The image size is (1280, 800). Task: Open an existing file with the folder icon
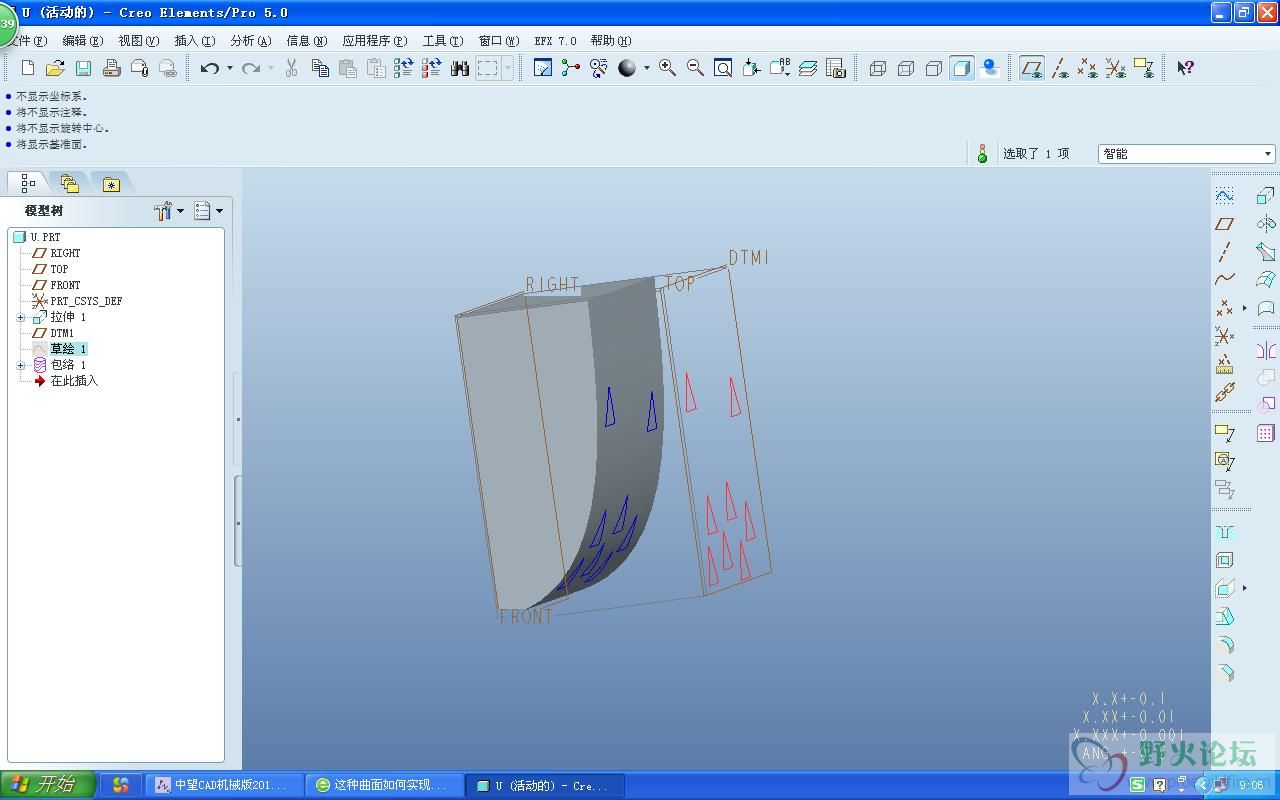click(56, 68)
